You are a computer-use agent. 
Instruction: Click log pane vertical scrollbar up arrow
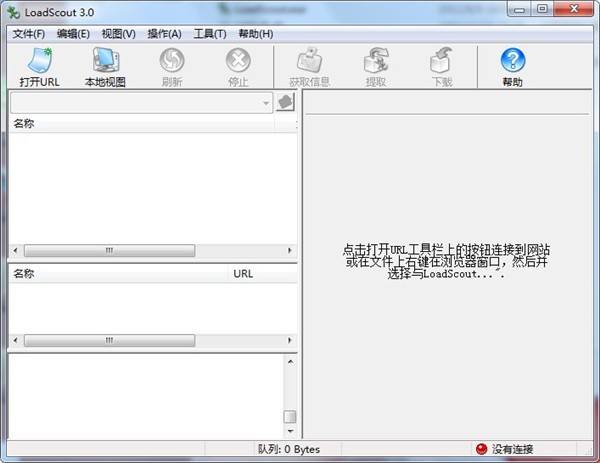point(290,362)
